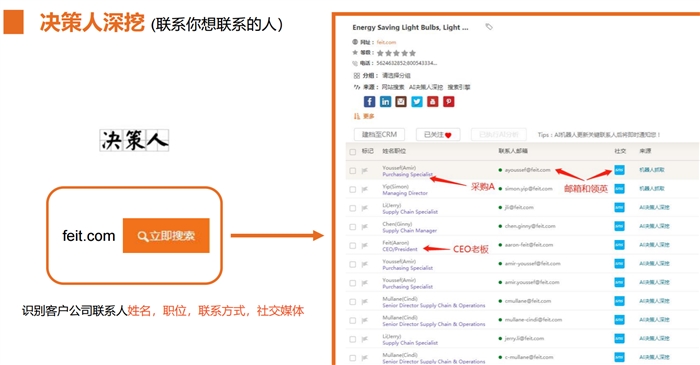Screen dimensions: 700x365
Task: Click email mullane-cindi@feit.com
Action: (x=533, y=320)
